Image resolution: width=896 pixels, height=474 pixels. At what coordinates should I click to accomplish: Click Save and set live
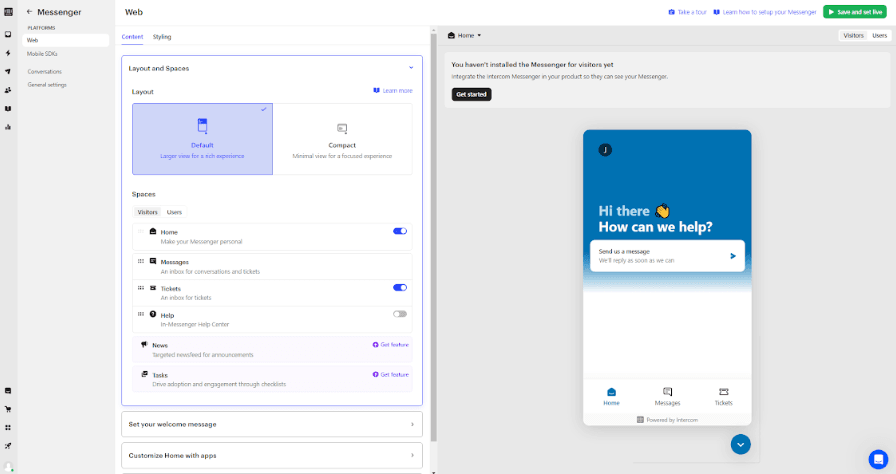(x=855, y=12)
